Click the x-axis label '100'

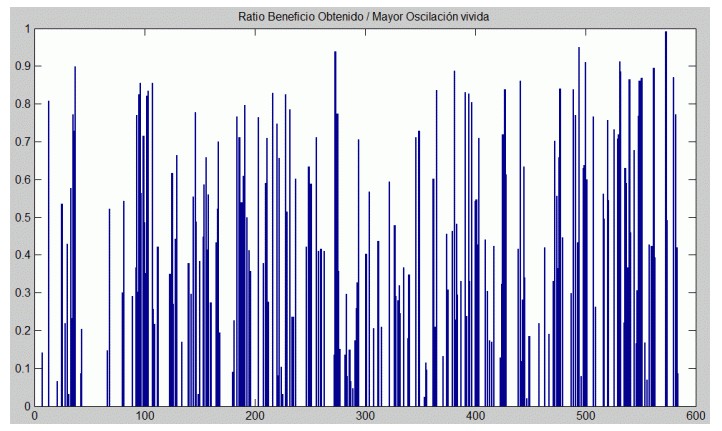(x=145, y=416)
